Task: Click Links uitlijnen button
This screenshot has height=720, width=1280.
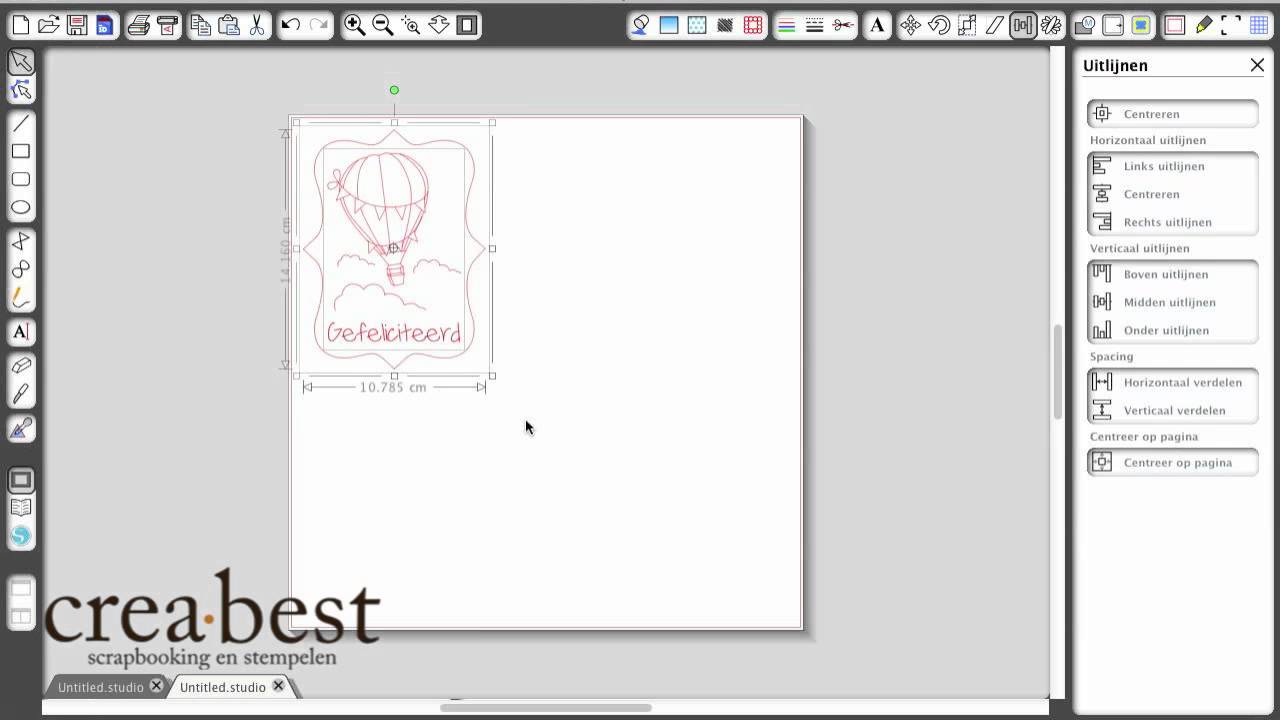Action: coord(1173,166)
